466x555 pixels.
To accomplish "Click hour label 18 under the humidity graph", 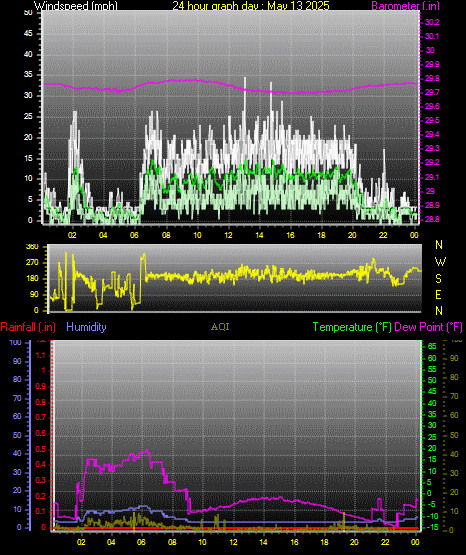I will 324,542.
